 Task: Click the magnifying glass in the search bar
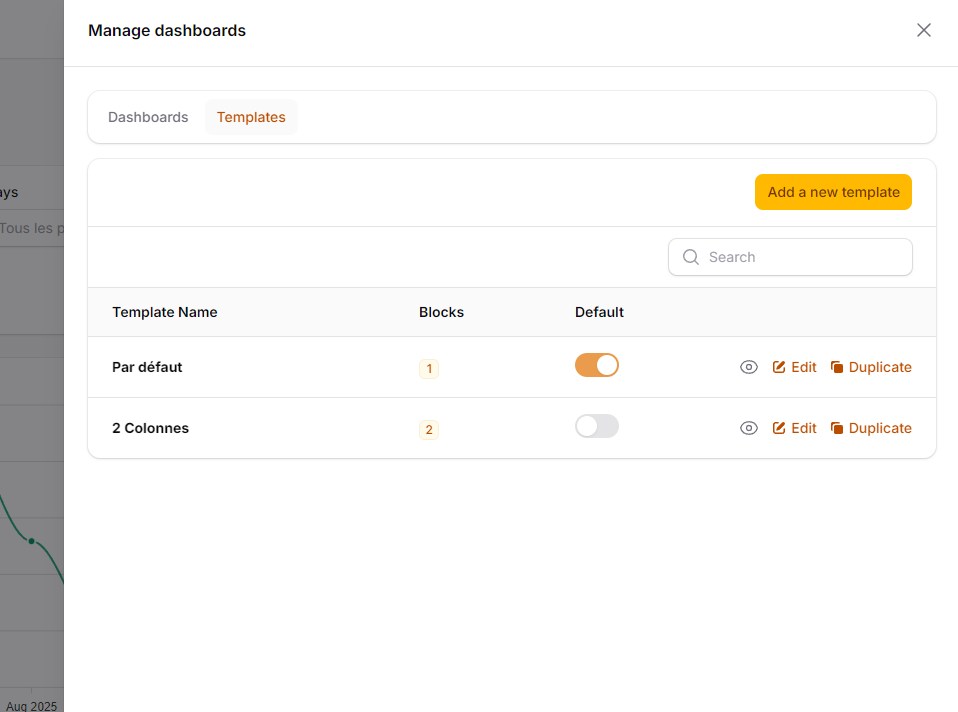coord(690,257)
